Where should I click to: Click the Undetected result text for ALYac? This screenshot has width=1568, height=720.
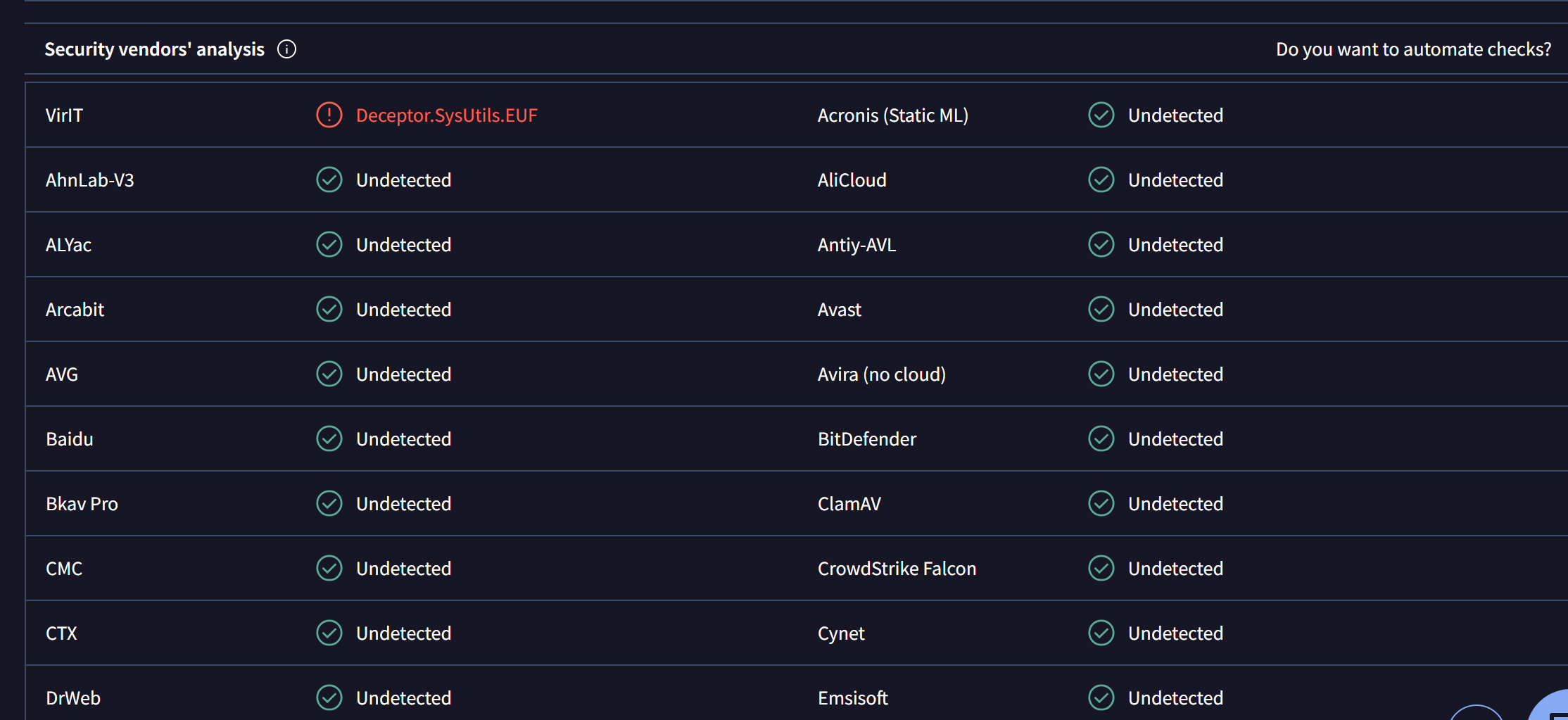[x=403, y=245]
